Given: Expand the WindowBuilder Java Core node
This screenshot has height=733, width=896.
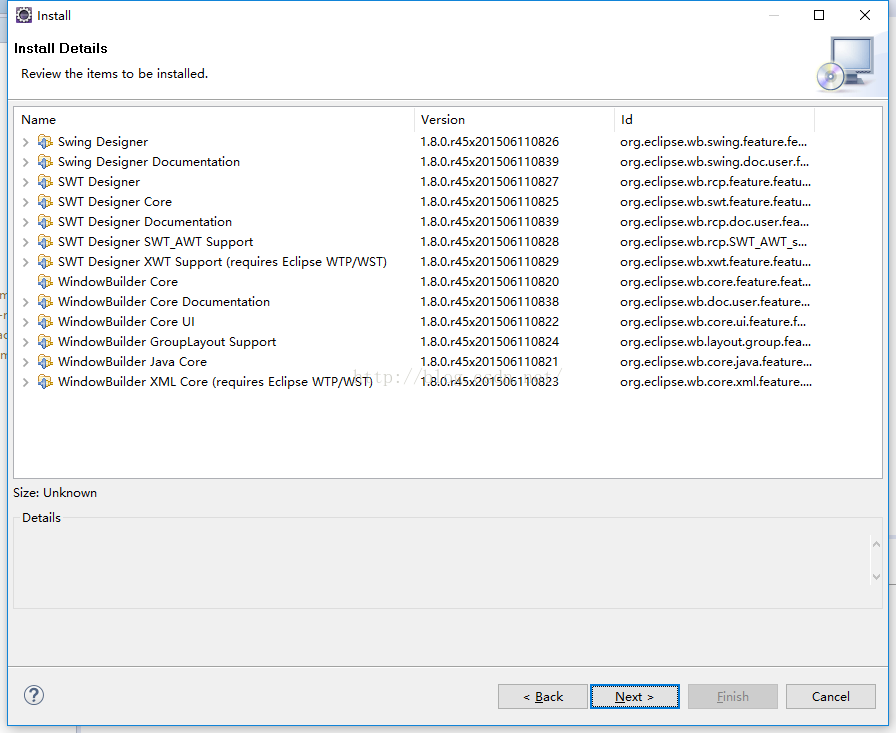Looking at the screenshot, I should tap(25, 362).
